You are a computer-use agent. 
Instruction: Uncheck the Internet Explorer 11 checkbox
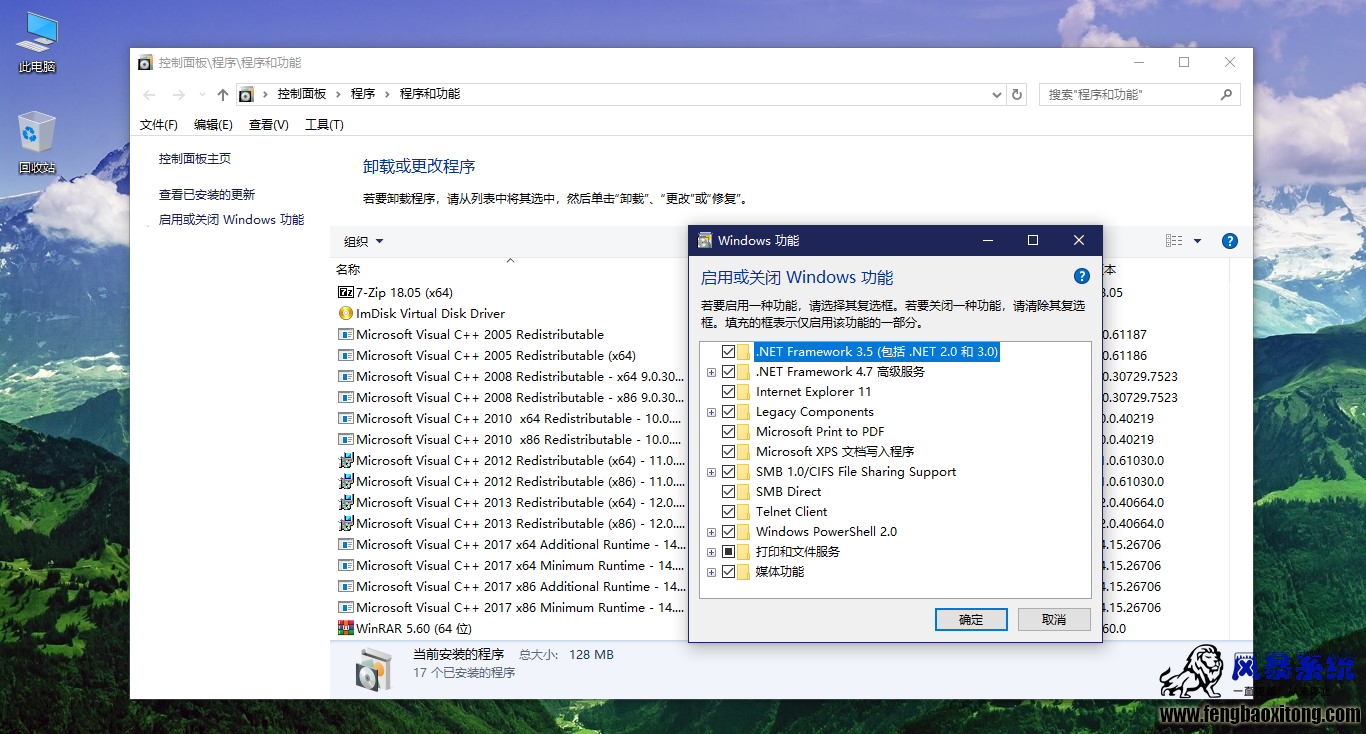coord(728,392)
